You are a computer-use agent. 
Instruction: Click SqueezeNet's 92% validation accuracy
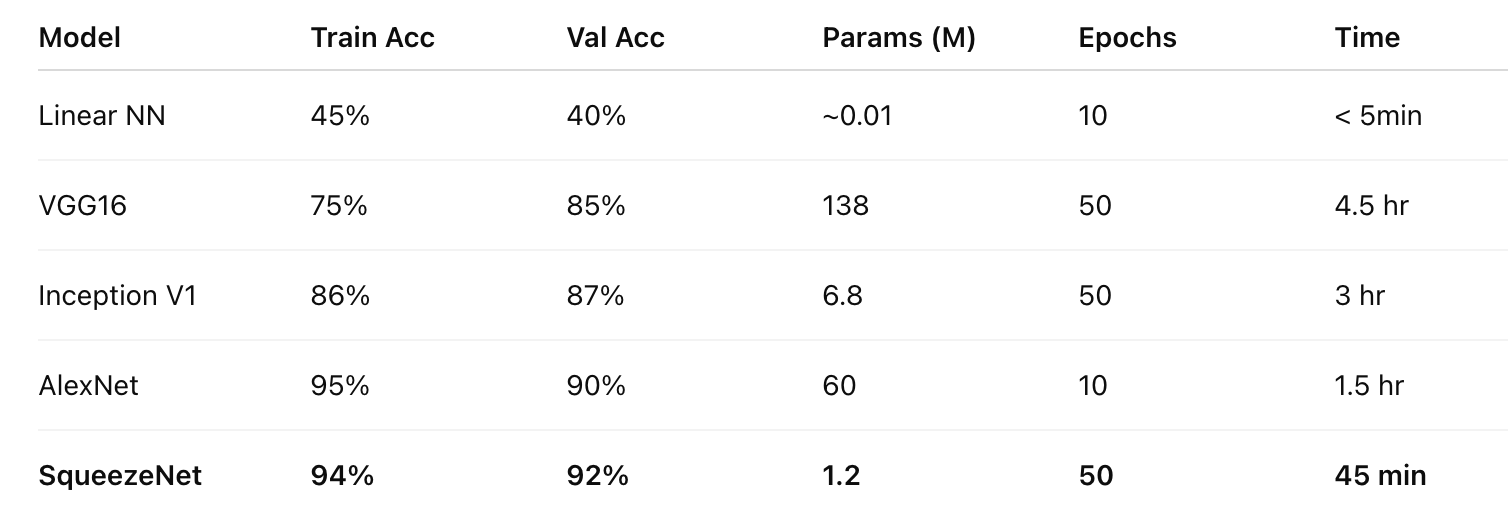(x=597, y=476)
